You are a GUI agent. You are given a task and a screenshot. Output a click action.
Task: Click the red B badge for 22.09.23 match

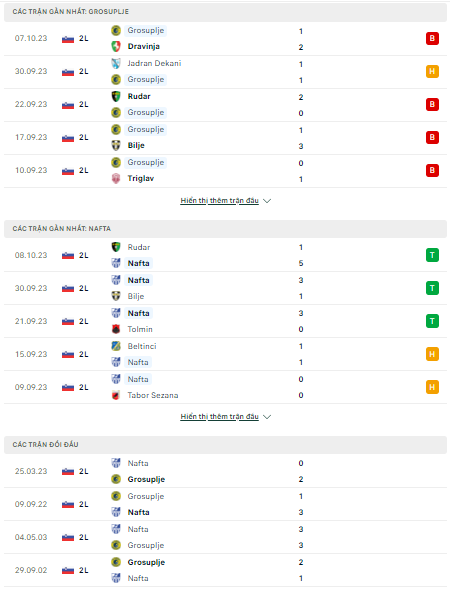(x=432, y=104)
